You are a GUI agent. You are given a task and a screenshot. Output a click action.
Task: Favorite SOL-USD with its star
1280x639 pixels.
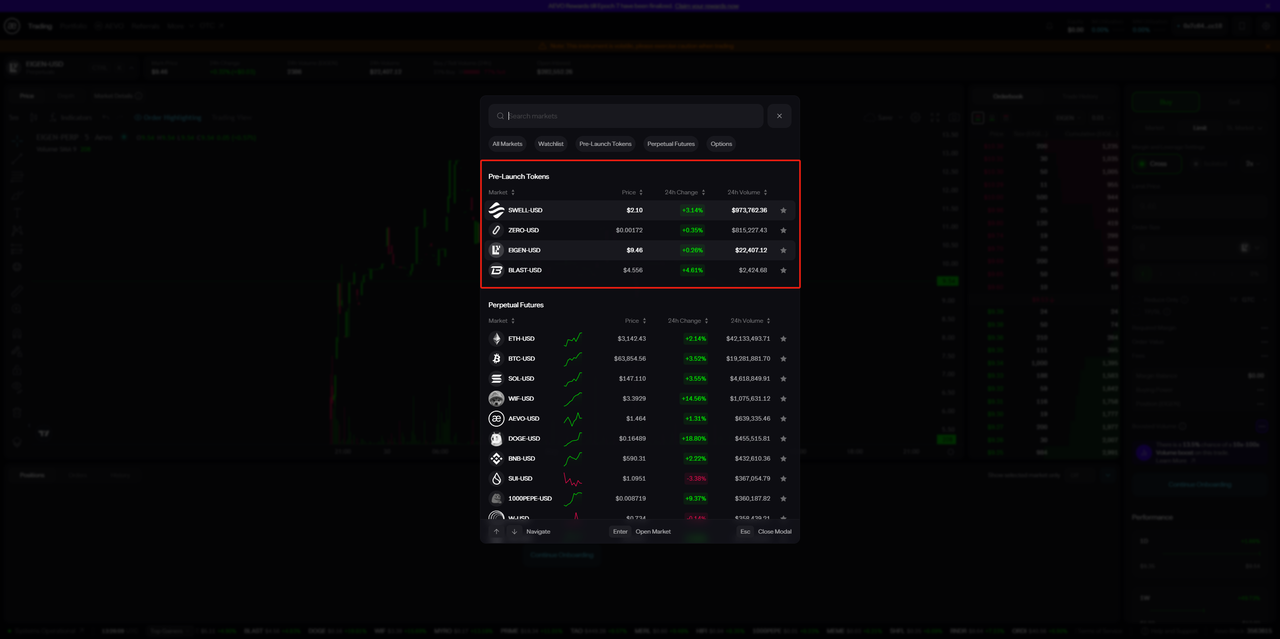783,379
